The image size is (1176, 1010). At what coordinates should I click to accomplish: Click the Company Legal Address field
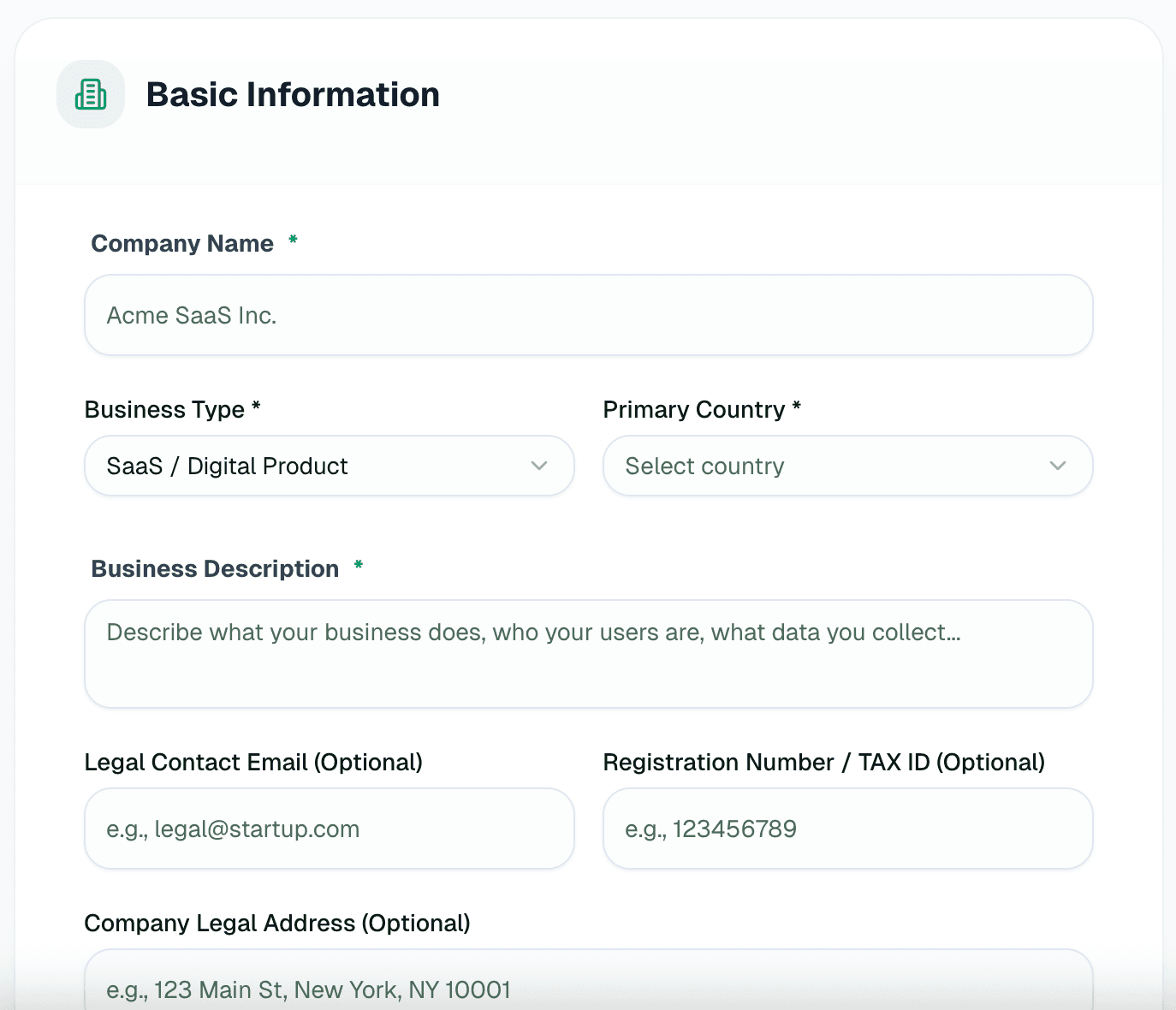click(589, 989)
